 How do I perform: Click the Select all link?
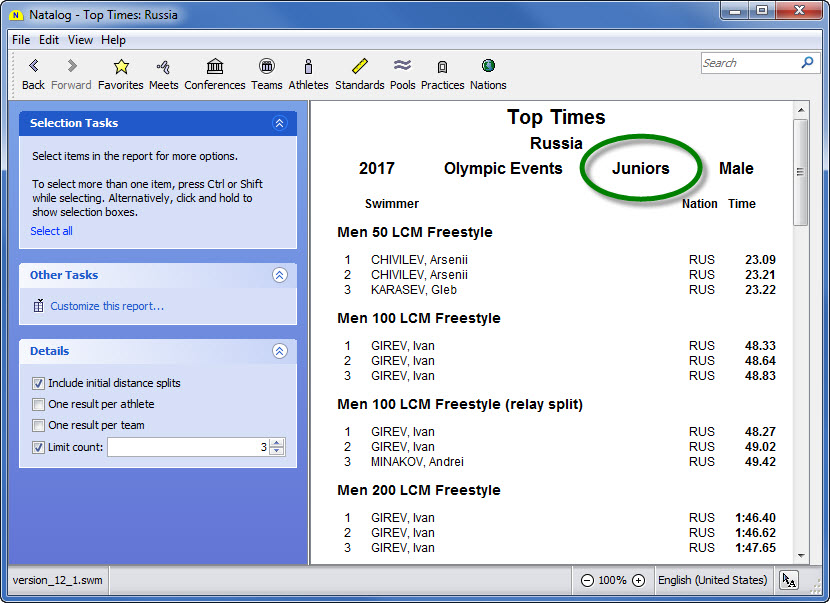tap(51, 231)
